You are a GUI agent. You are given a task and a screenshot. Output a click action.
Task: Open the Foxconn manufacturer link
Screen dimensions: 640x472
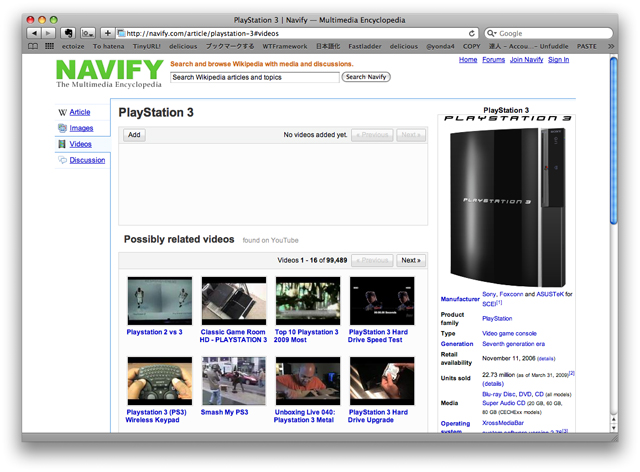pos(511,294)
